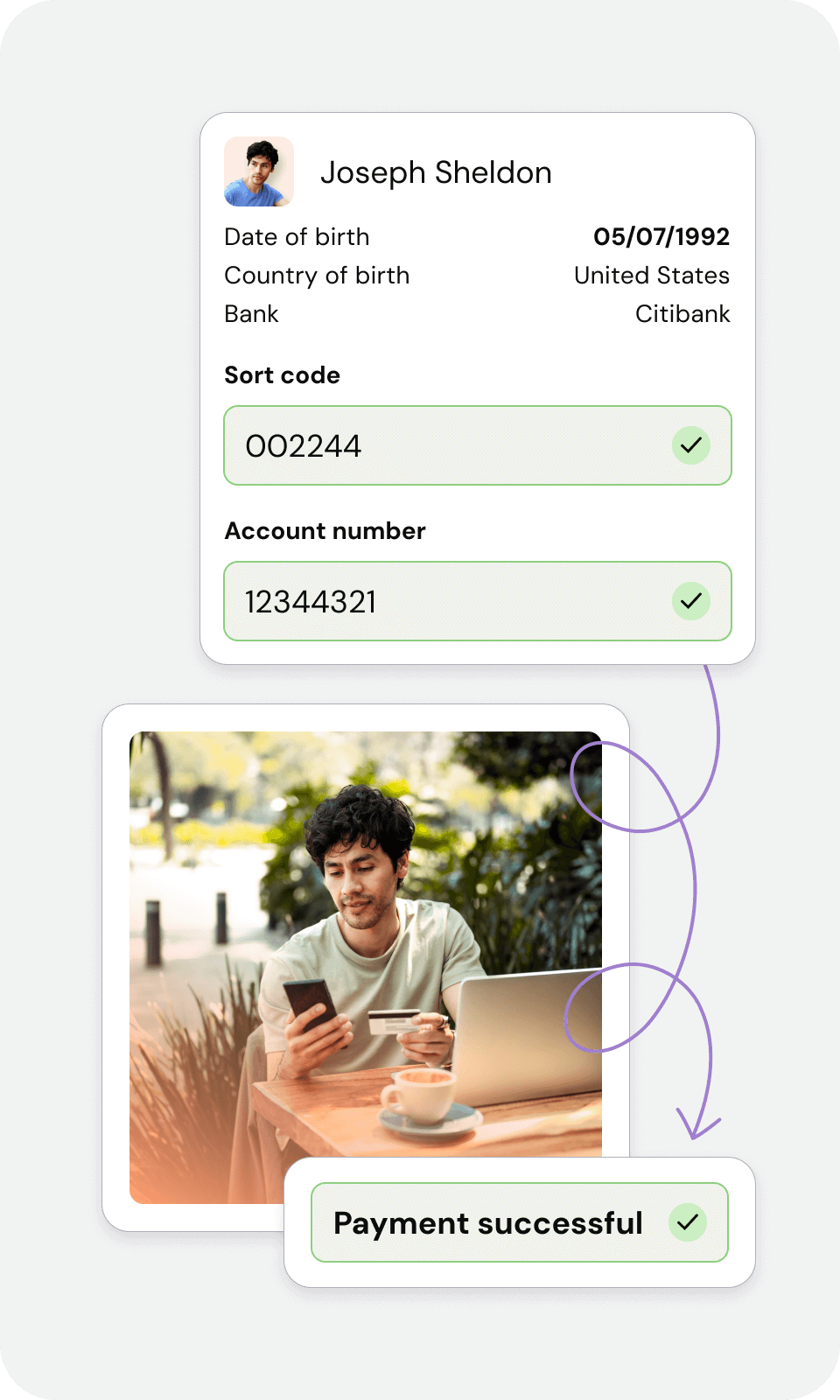Click the Payment successful banner
Viewport: 840px width, 1400px height.
point(520,1222)
